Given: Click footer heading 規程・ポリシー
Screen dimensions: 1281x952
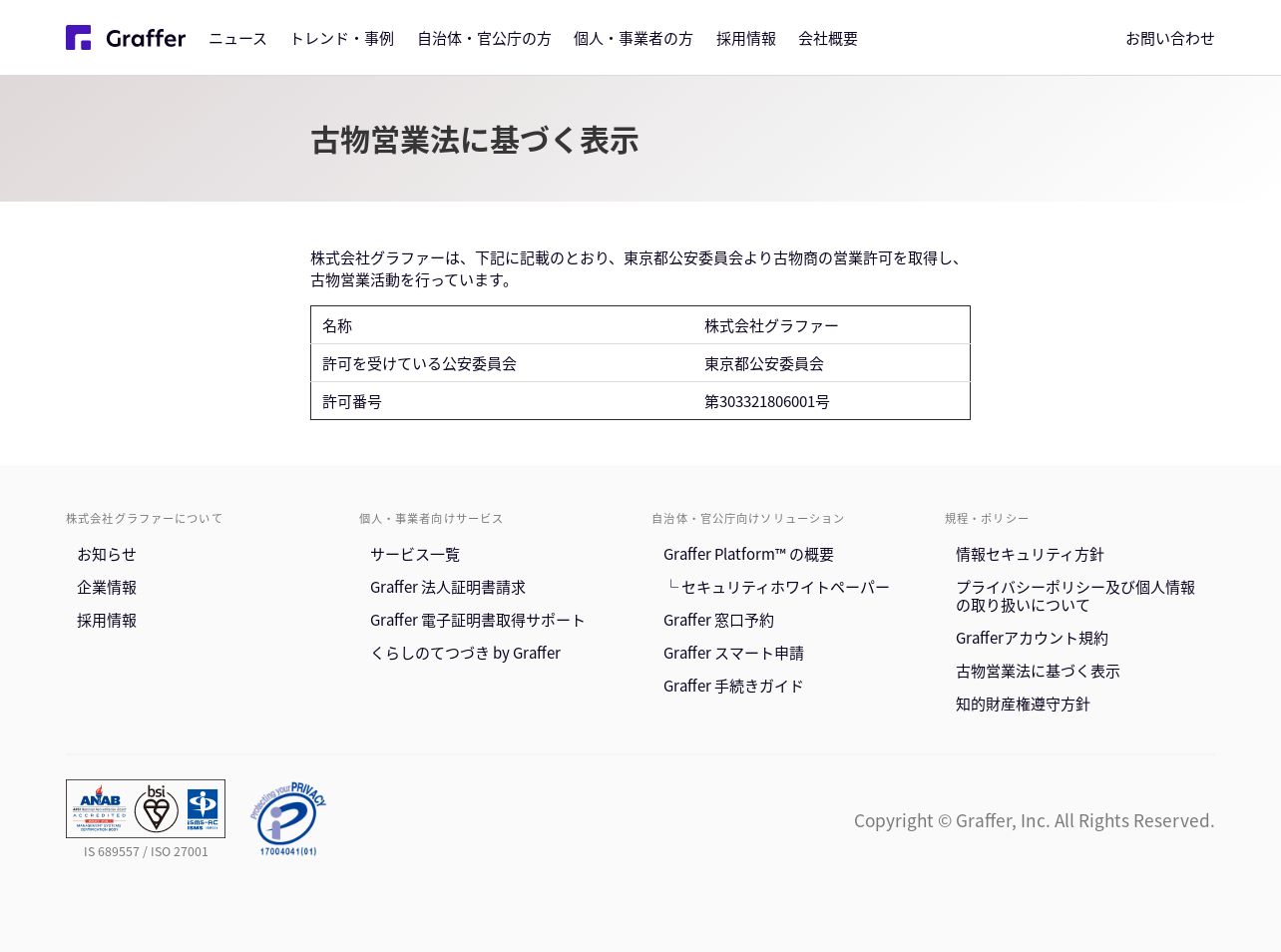Looking at the screenshot, I should pyautogui.click(x=987, y=518).
